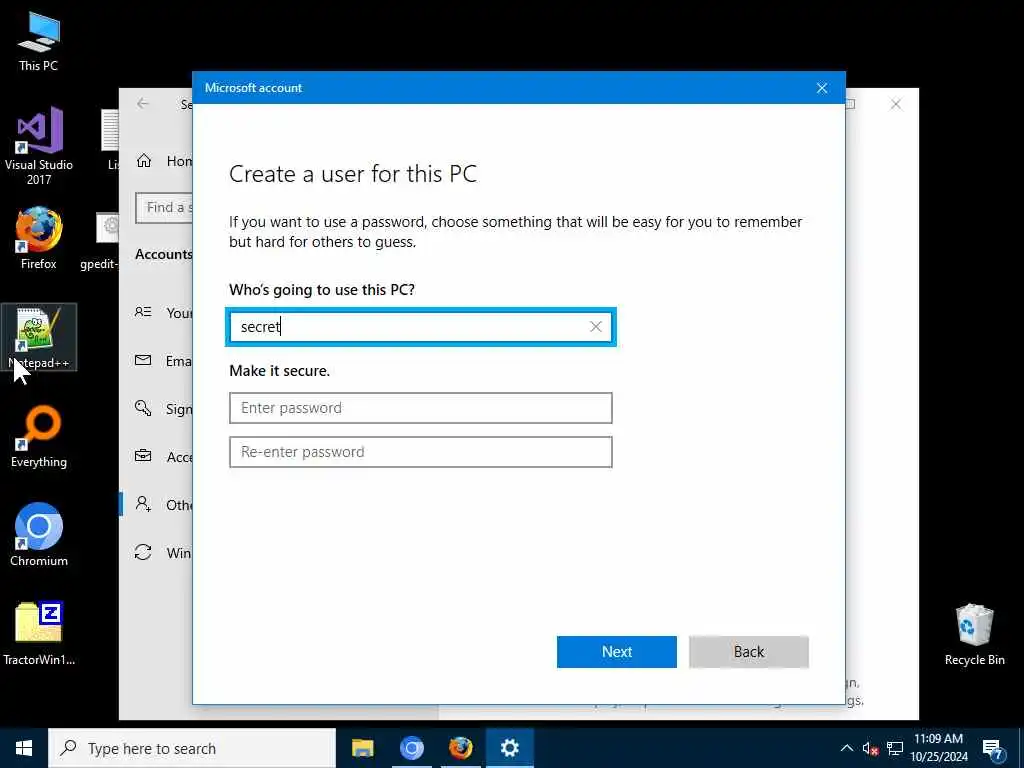The height and width of the screenshot is (768, 1024).
Task: Close the Settings window behind dialog
Action: click(x=895, y=104)
